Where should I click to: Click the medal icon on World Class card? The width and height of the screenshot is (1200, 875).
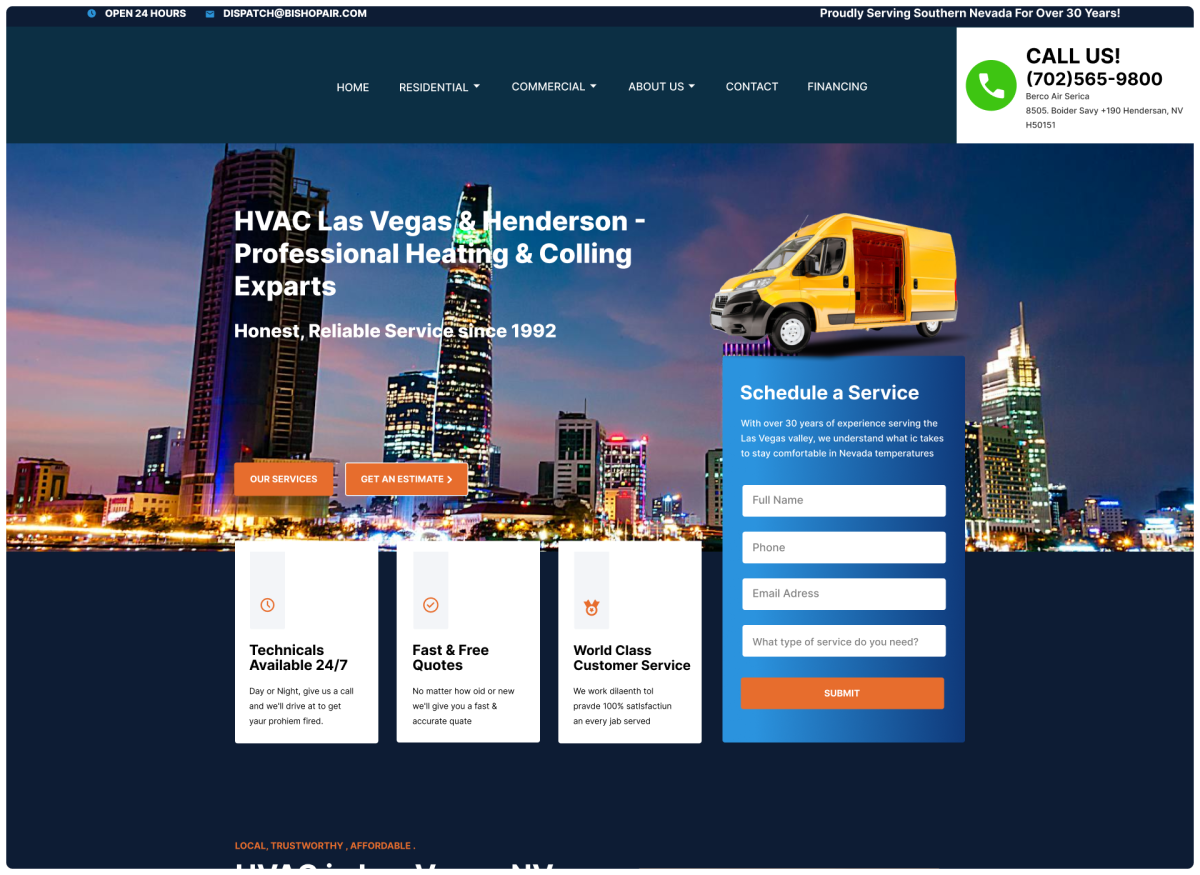click(x=591, y=607)
